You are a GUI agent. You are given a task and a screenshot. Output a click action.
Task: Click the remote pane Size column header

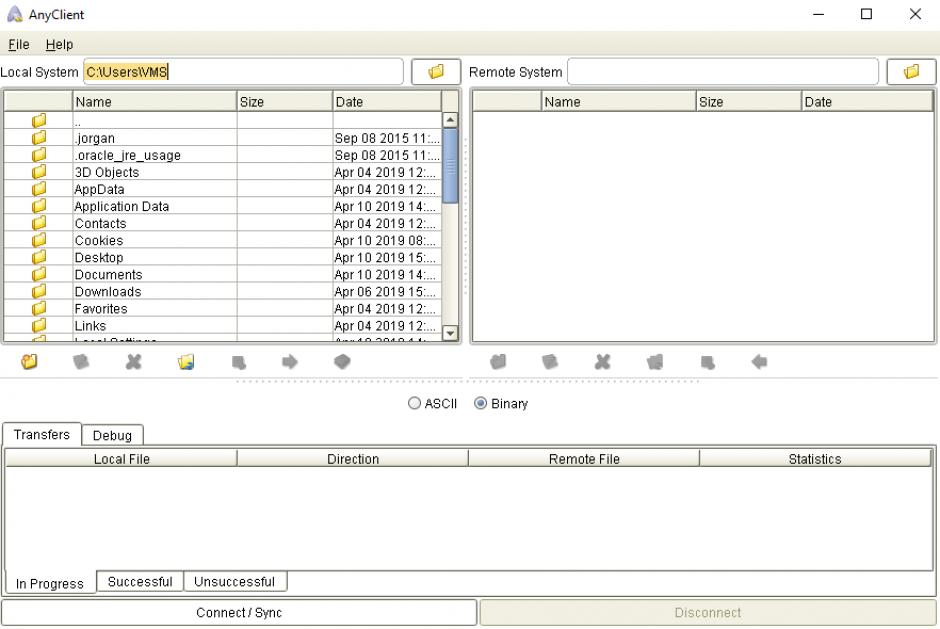point(749,102)
